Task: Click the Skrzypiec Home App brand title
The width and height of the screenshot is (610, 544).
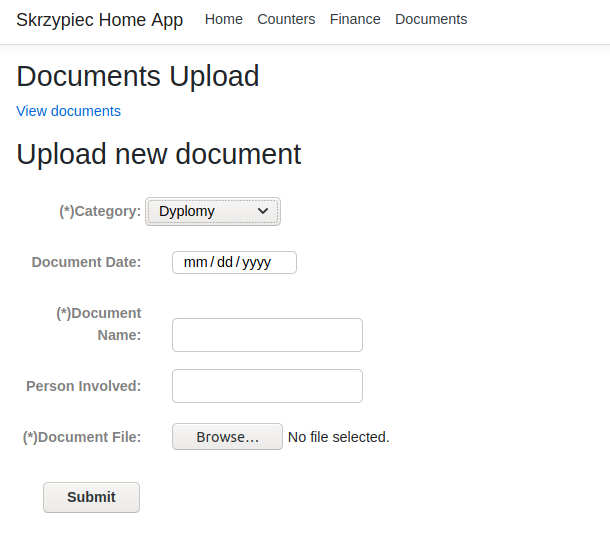Action: pos(100,20)
